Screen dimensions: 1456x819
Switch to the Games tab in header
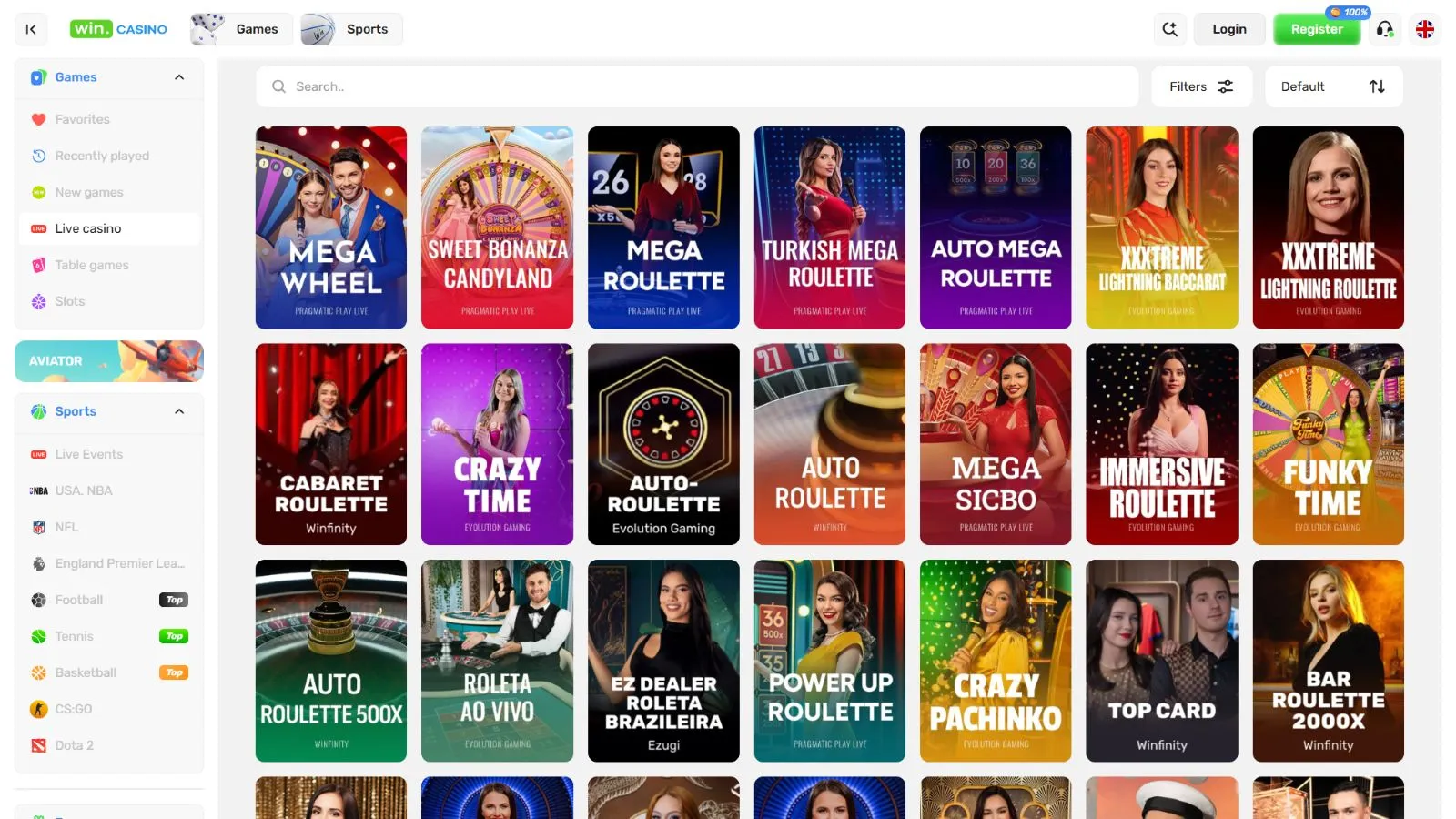coord(241,29)
